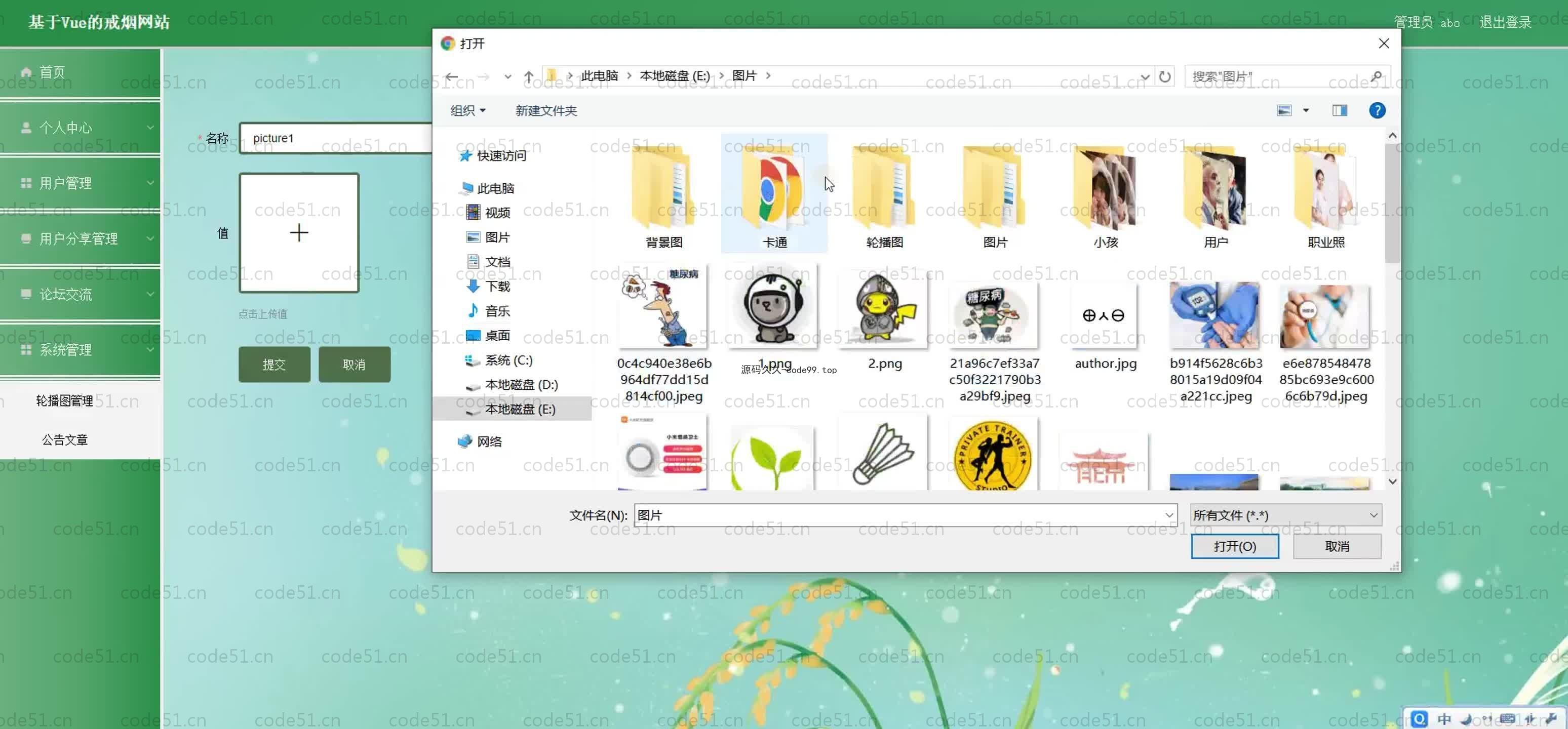Select 快速访问 in navigation pane

click(x=493, y=156)
